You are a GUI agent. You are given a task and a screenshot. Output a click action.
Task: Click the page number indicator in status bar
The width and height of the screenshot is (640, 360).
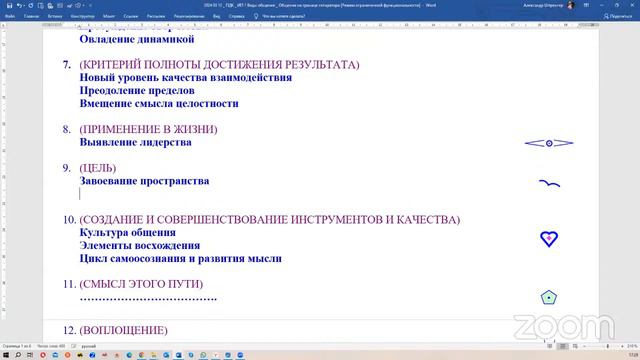(x=16, y=346)
